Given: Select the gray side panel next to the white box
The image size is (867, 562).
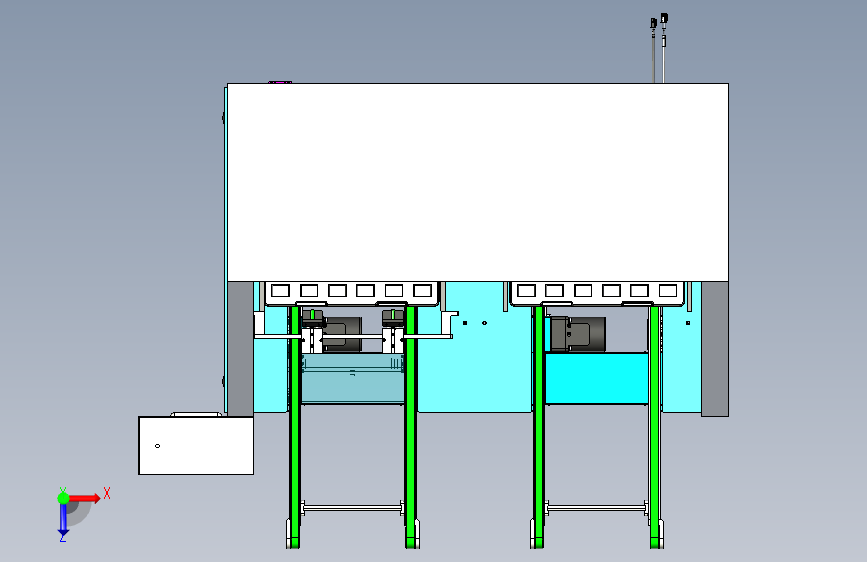Looking at the screenshot, I should pyautogui.click(x=241, y=348).
